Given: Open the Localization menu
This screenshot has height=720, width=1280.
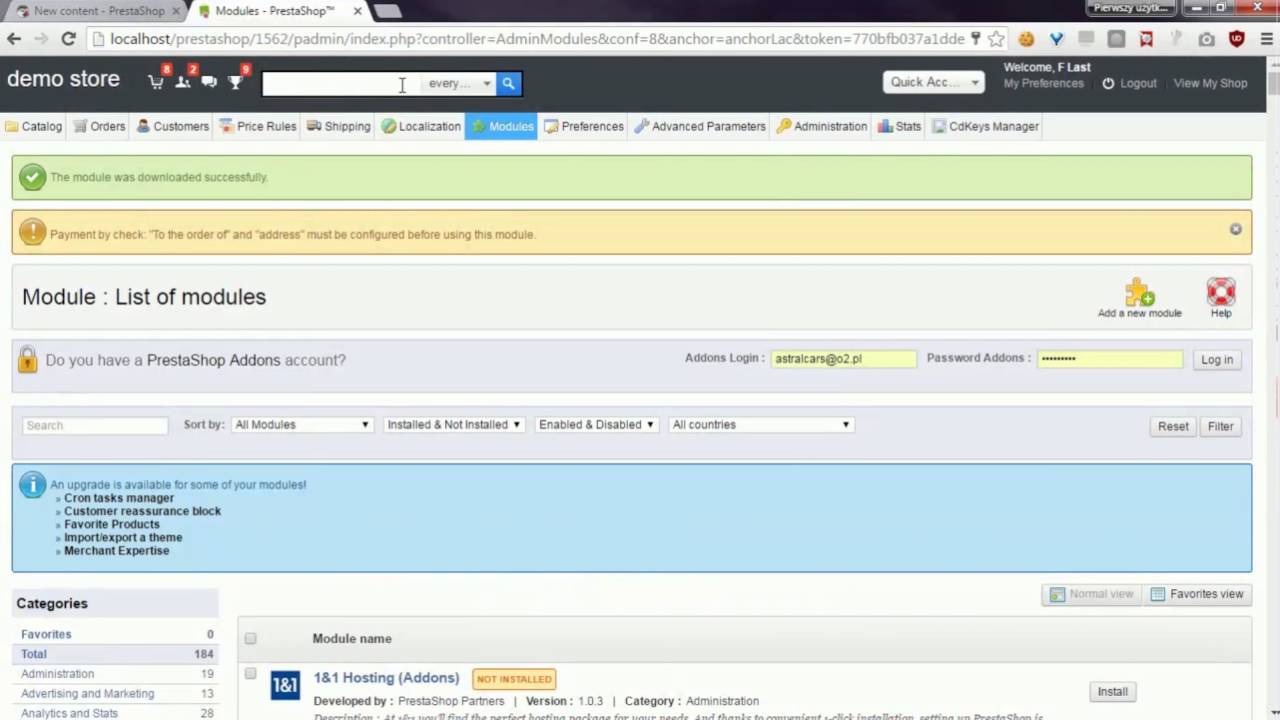Looking at the screenshot, I should (x=421, y=126).
